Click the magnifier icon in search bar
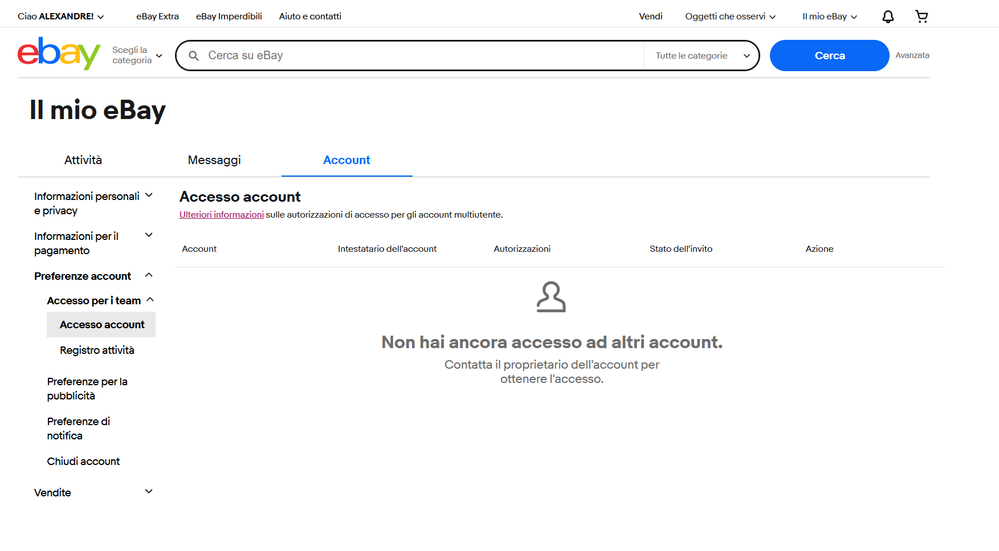999x551 pixels. pos(194,56)
